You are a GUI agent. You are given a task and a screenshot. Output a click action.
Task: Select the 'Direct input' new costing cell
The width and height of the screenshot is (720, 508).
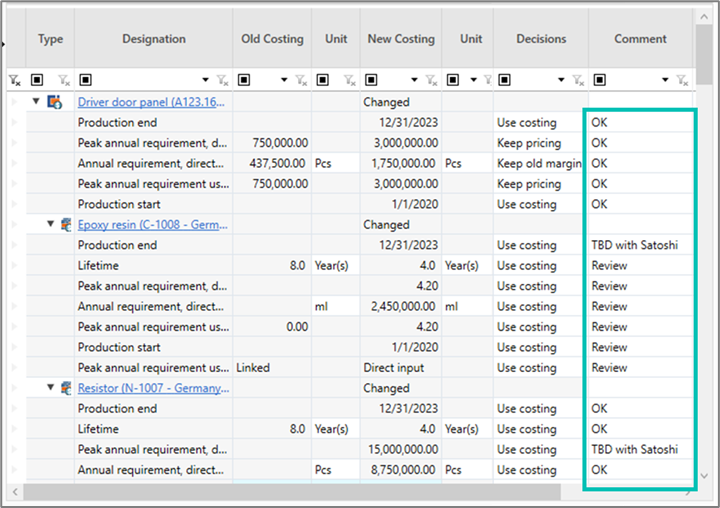401,368
